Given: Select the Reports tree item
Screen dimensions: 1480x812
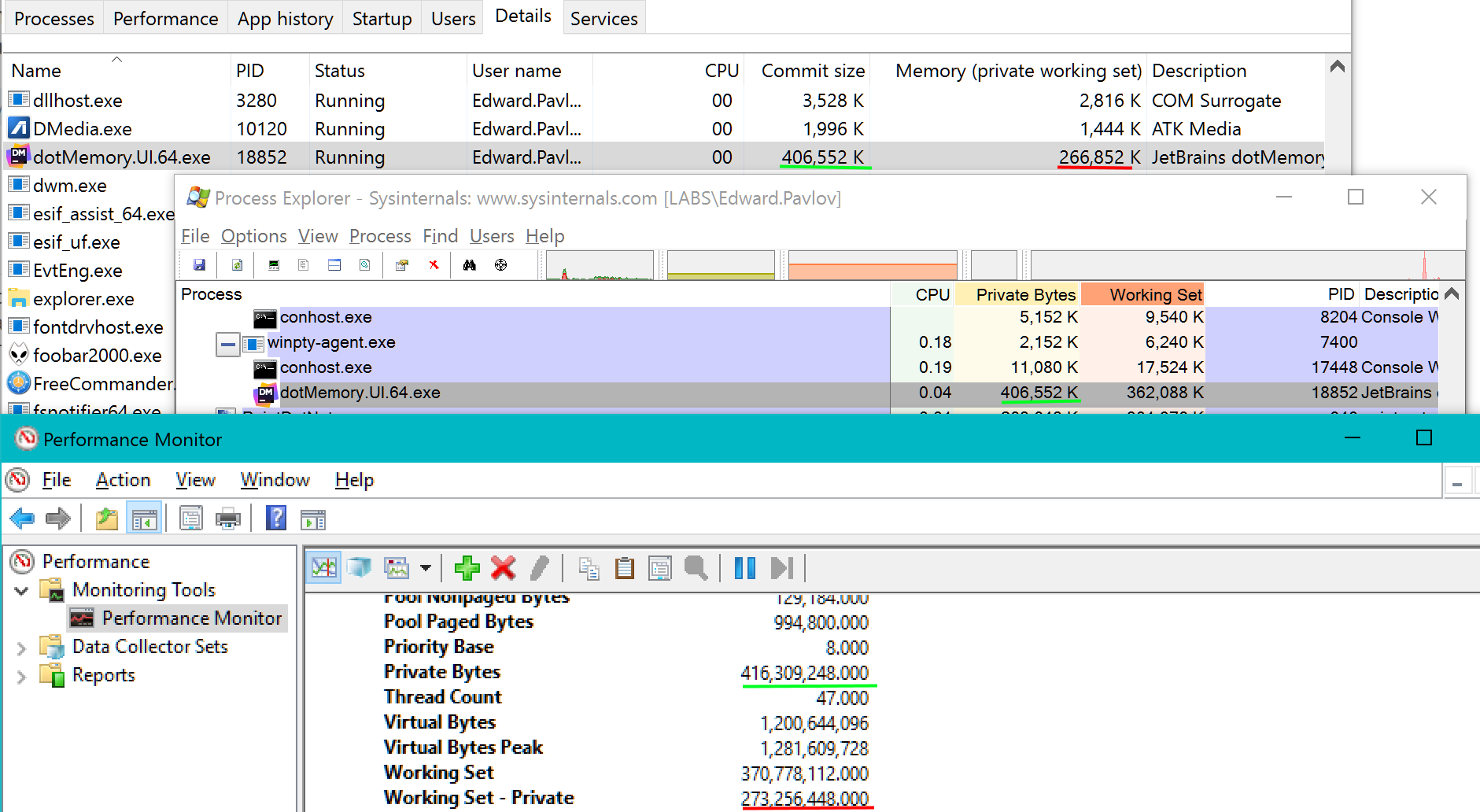Looking at the screenshot, I should coord(103,675).
